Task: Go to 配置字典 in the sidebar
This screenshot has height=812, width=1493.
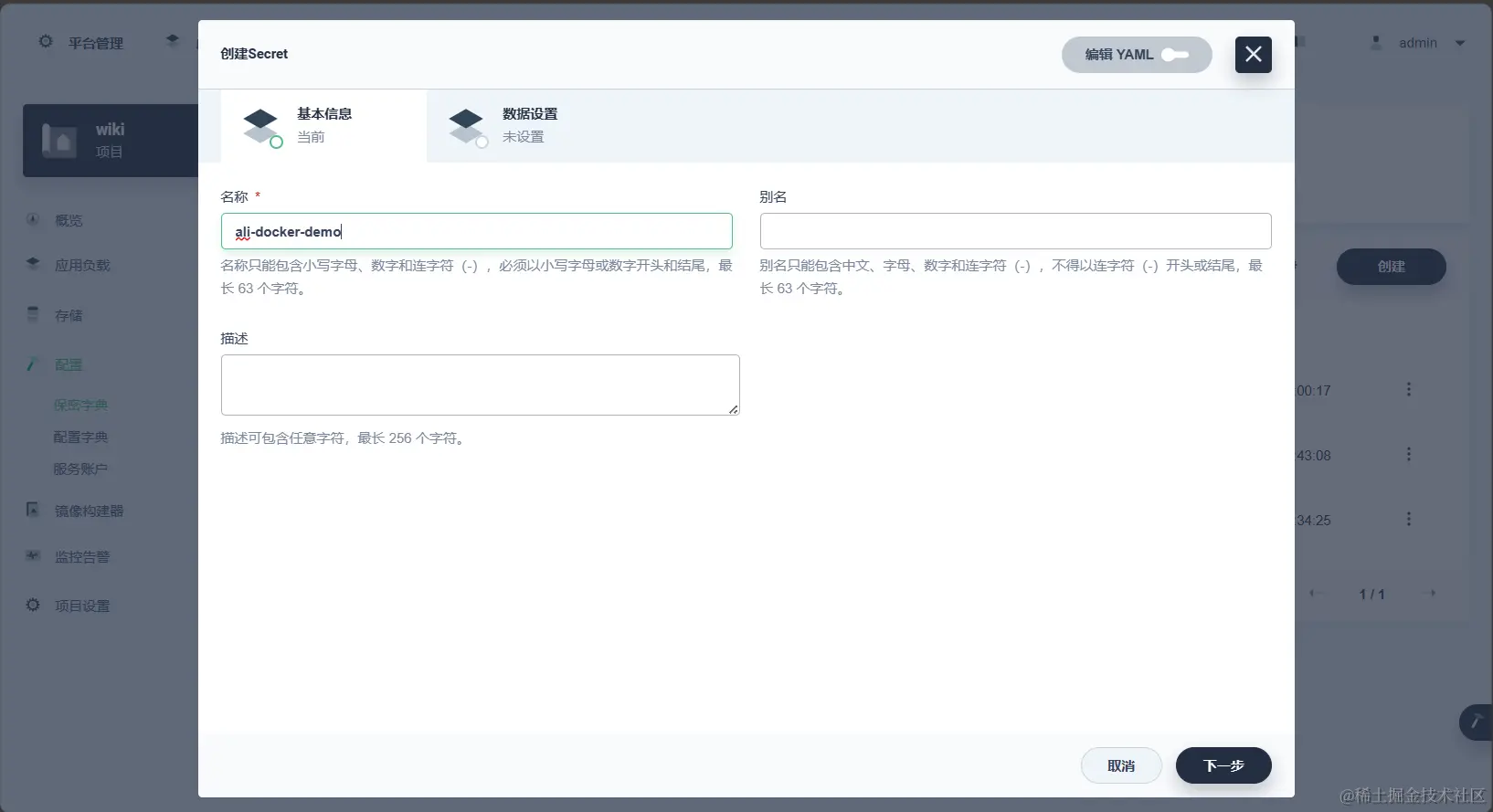Action: (80, 437)
